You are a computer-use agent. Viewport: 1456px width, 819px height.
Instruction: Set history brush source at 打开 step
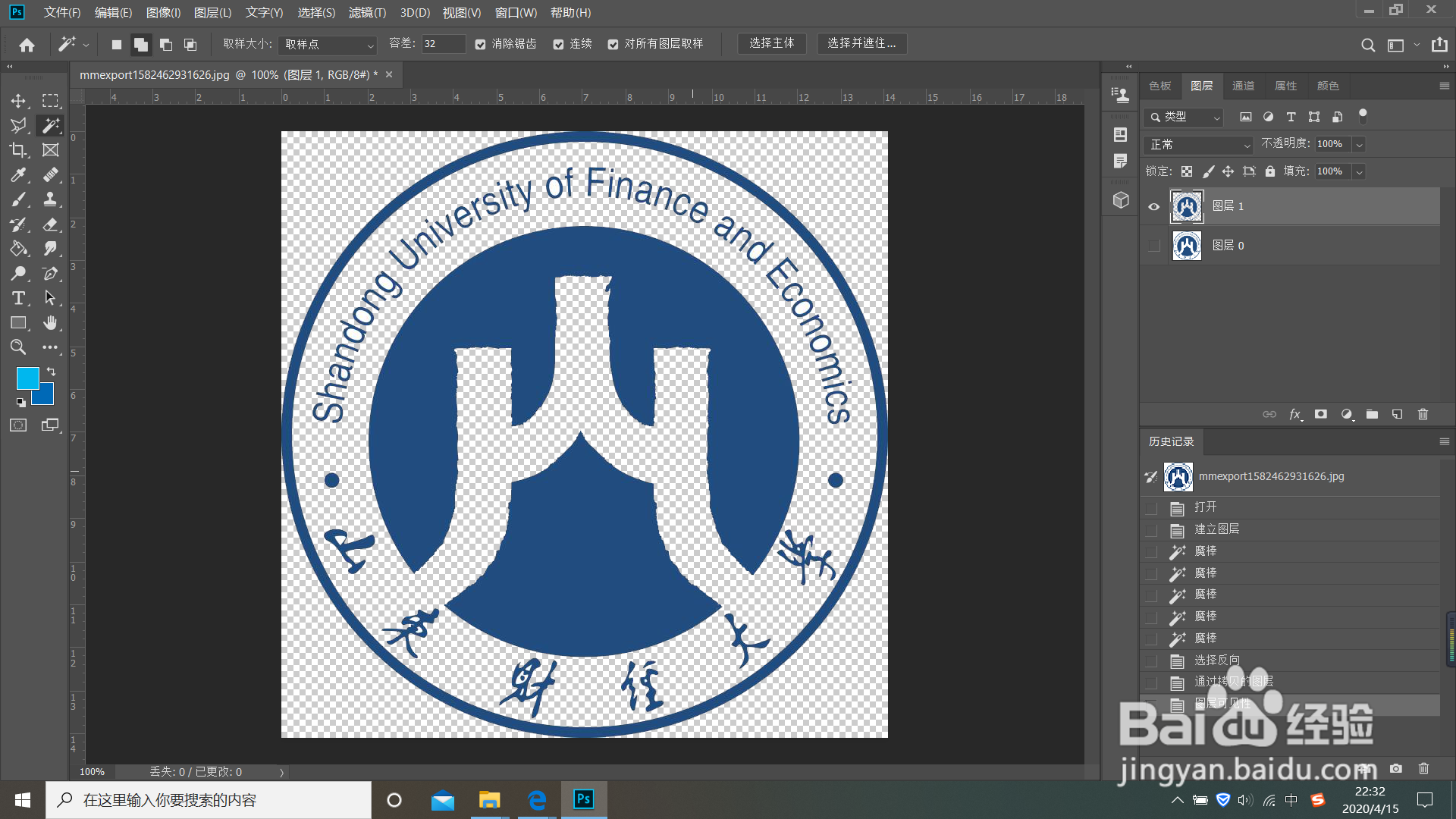[x=1151, y=508]
